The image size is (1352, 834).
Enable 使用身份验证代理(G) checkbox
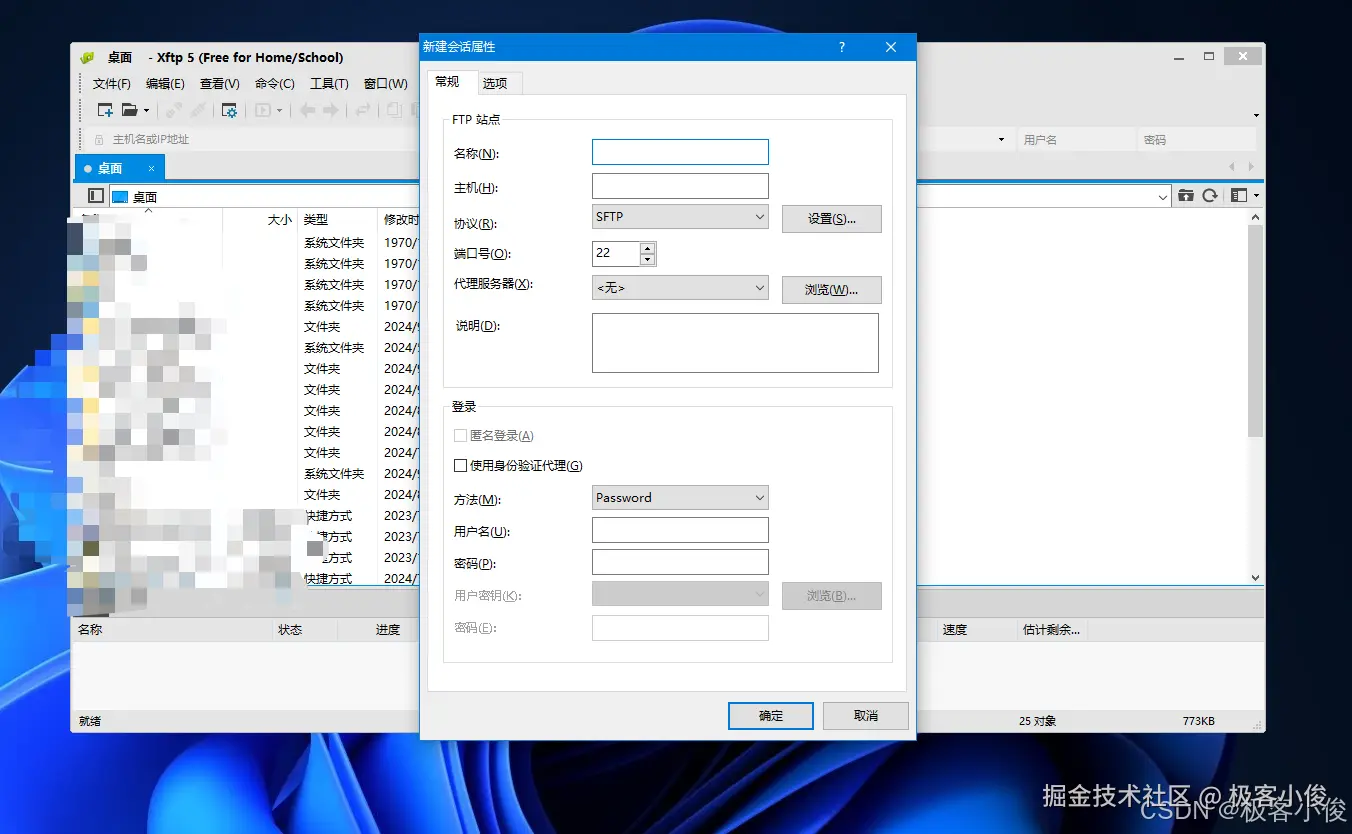tap(460, 466)
